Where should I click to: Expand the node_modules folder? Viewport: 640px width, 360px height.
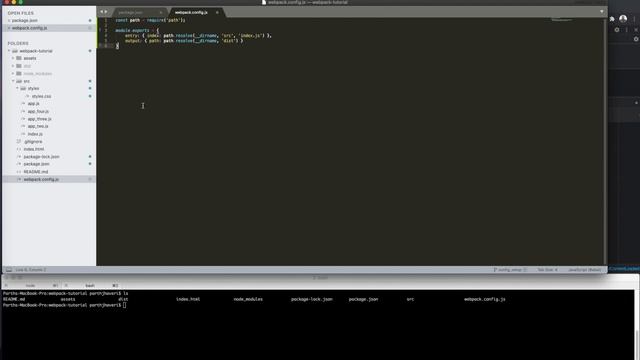point(13,73)
